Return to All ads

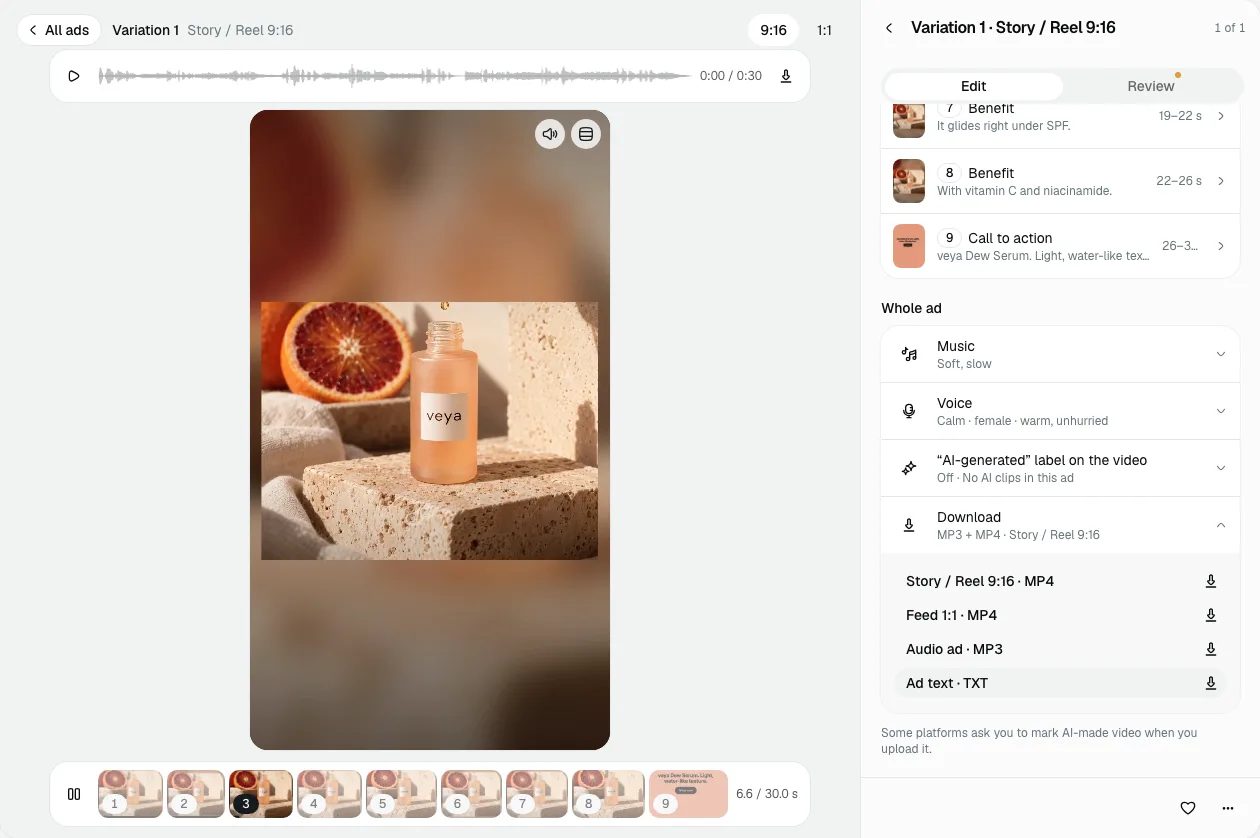[59, 30]
